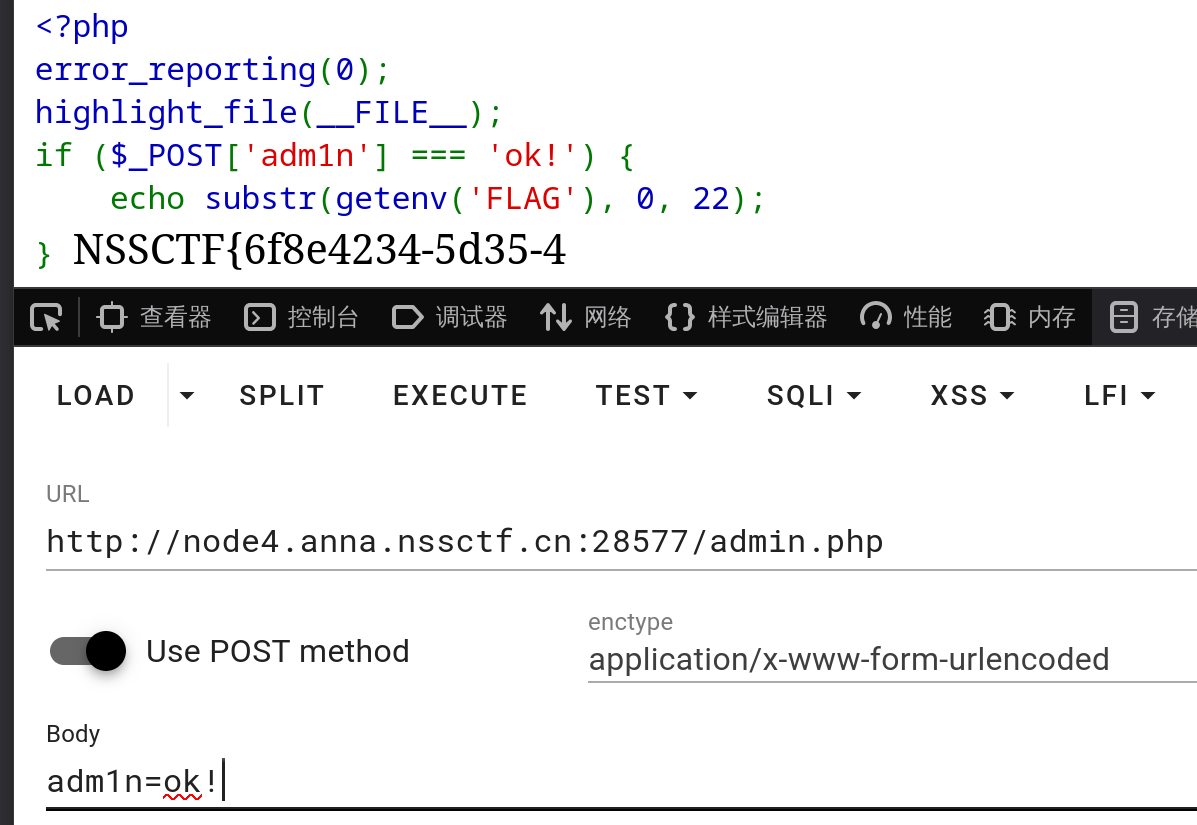Viewport: 1197px width, 825px height.
Task: Open the SQLI payload dropdown
Action: [813, 395]
